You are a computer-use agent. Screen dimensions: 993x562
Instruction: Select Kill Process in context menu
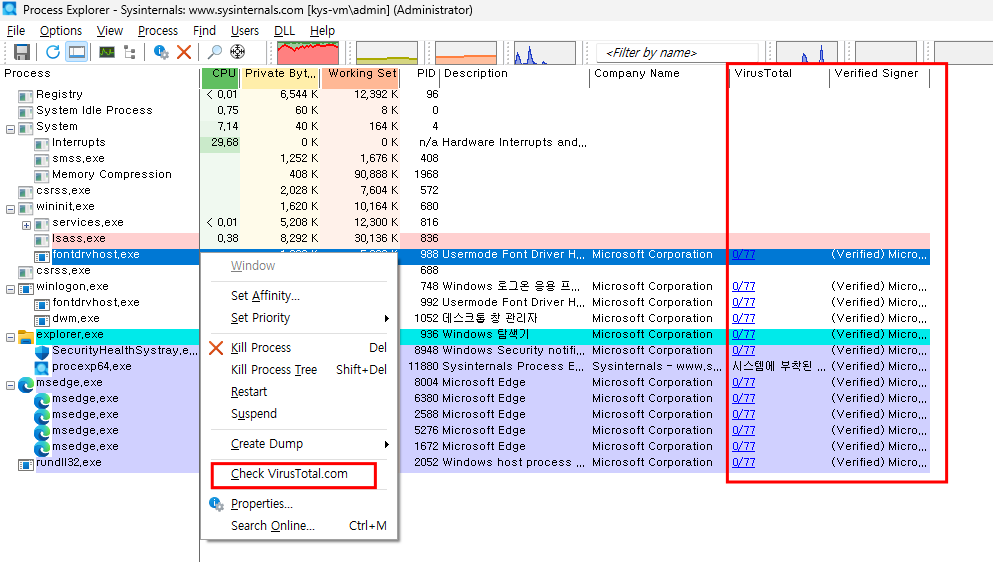coord(299,348)
